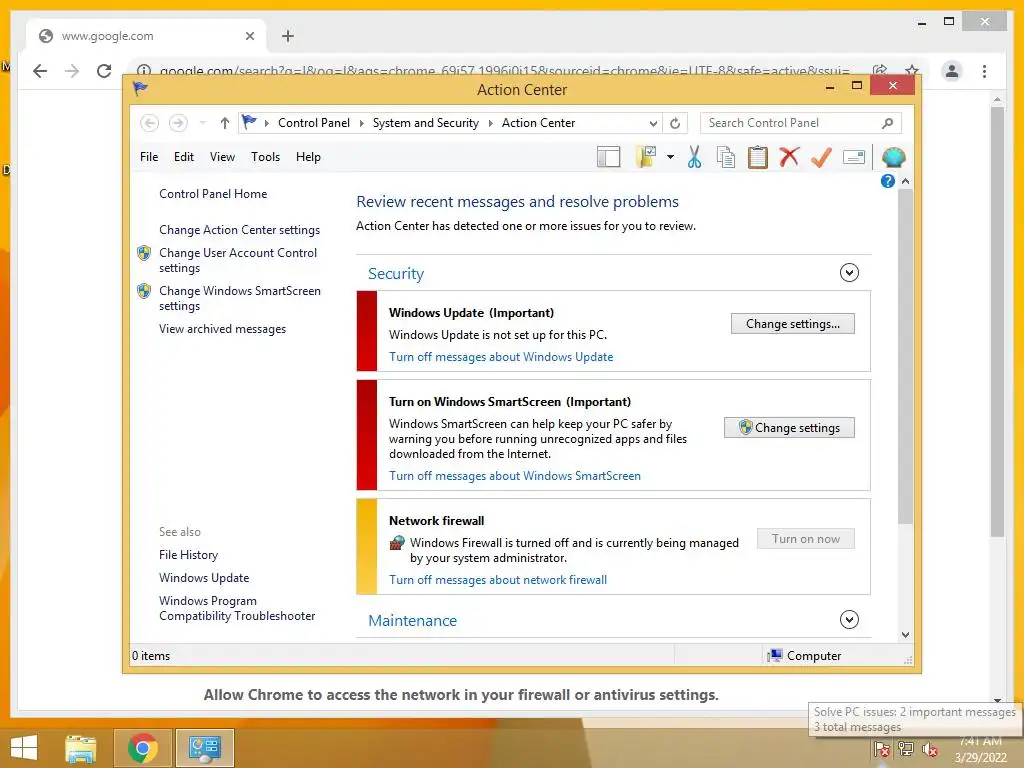Click the Action Center vertical scrollbar
Viewport: 1024px width, 768px height.
pos(905,356)
